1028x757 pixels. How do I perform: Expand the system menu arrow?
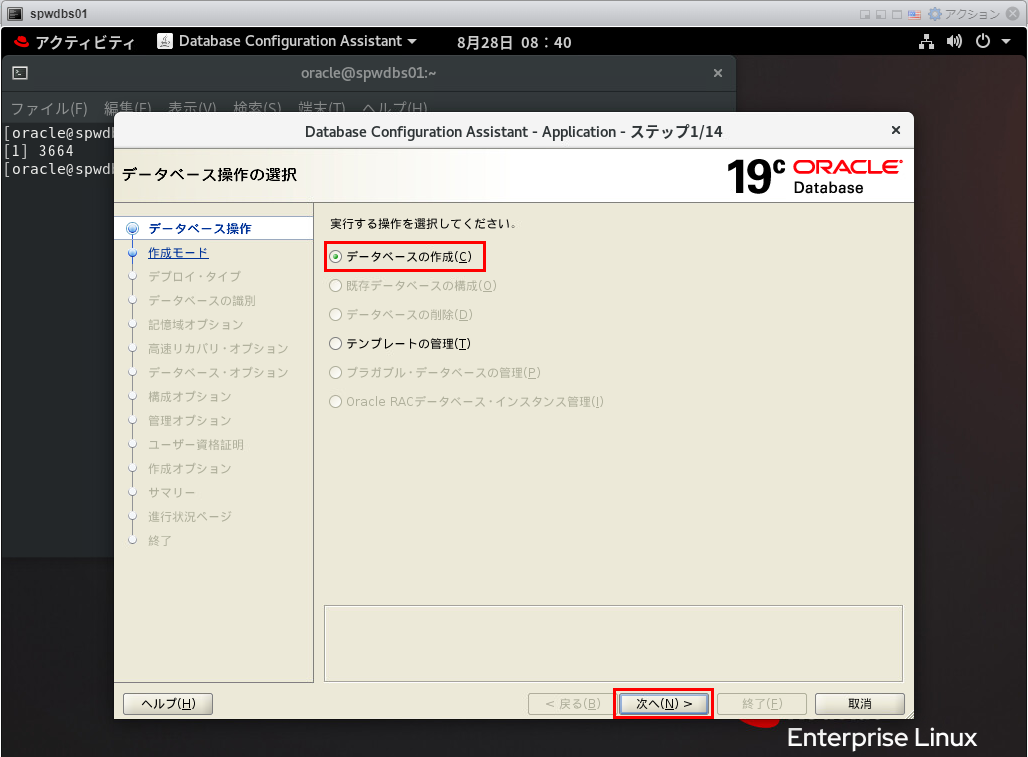pos(1006,42)
